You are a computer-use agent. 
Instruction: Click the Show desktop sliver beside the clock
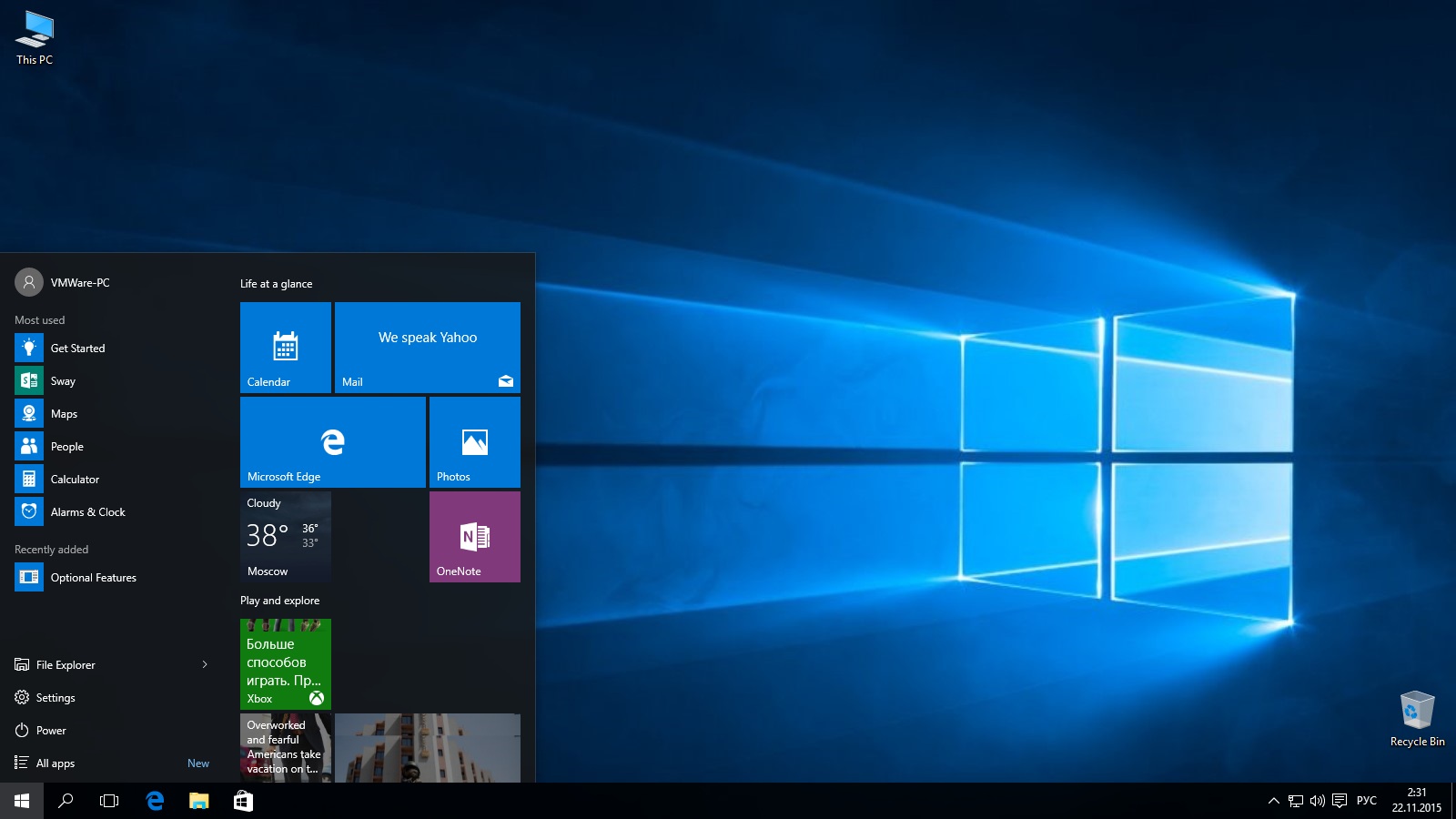coord(1453,801)
